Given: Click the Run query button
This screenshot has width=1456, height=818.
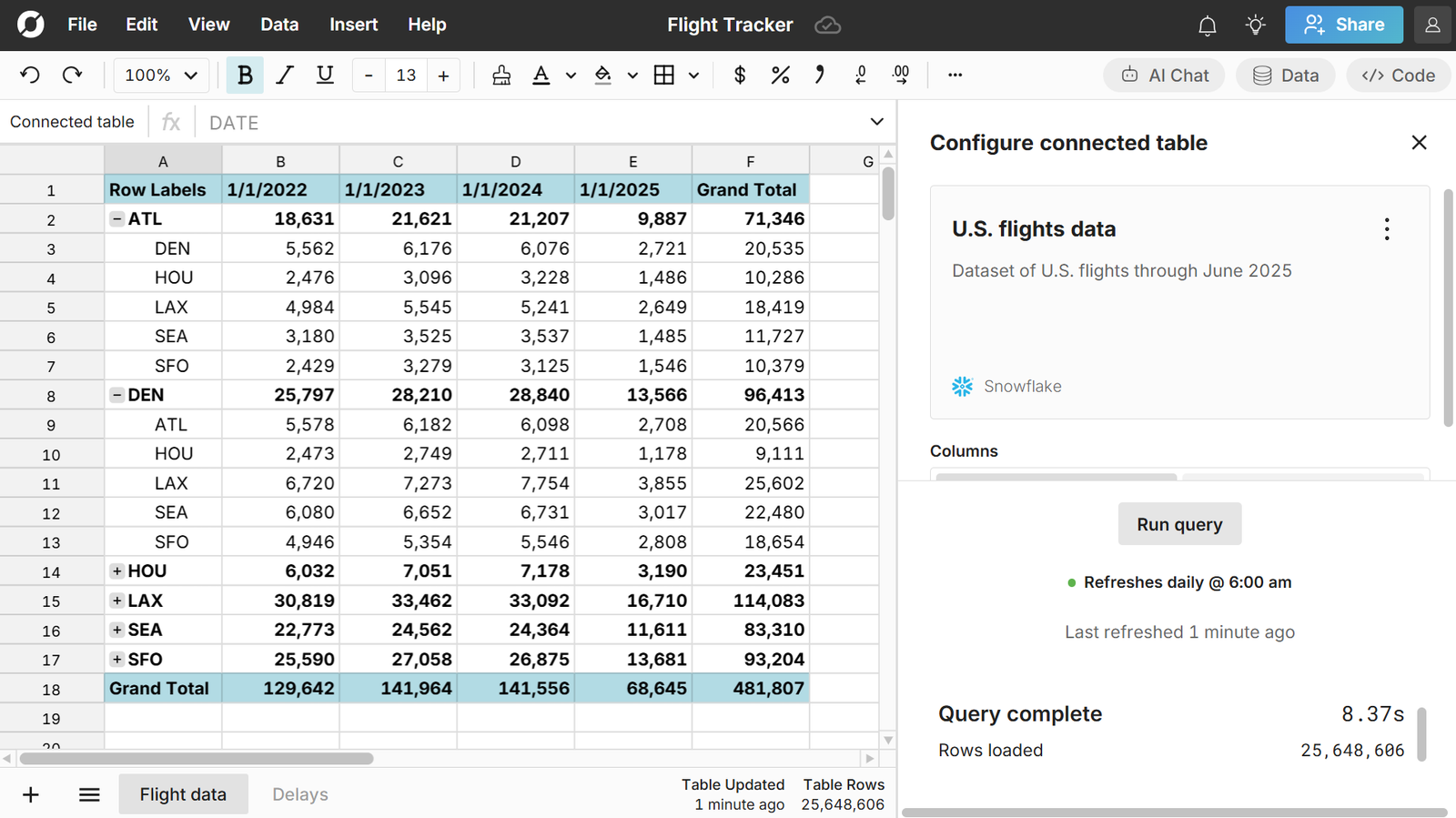Looking at the screenshot, I should point(1179,524).
